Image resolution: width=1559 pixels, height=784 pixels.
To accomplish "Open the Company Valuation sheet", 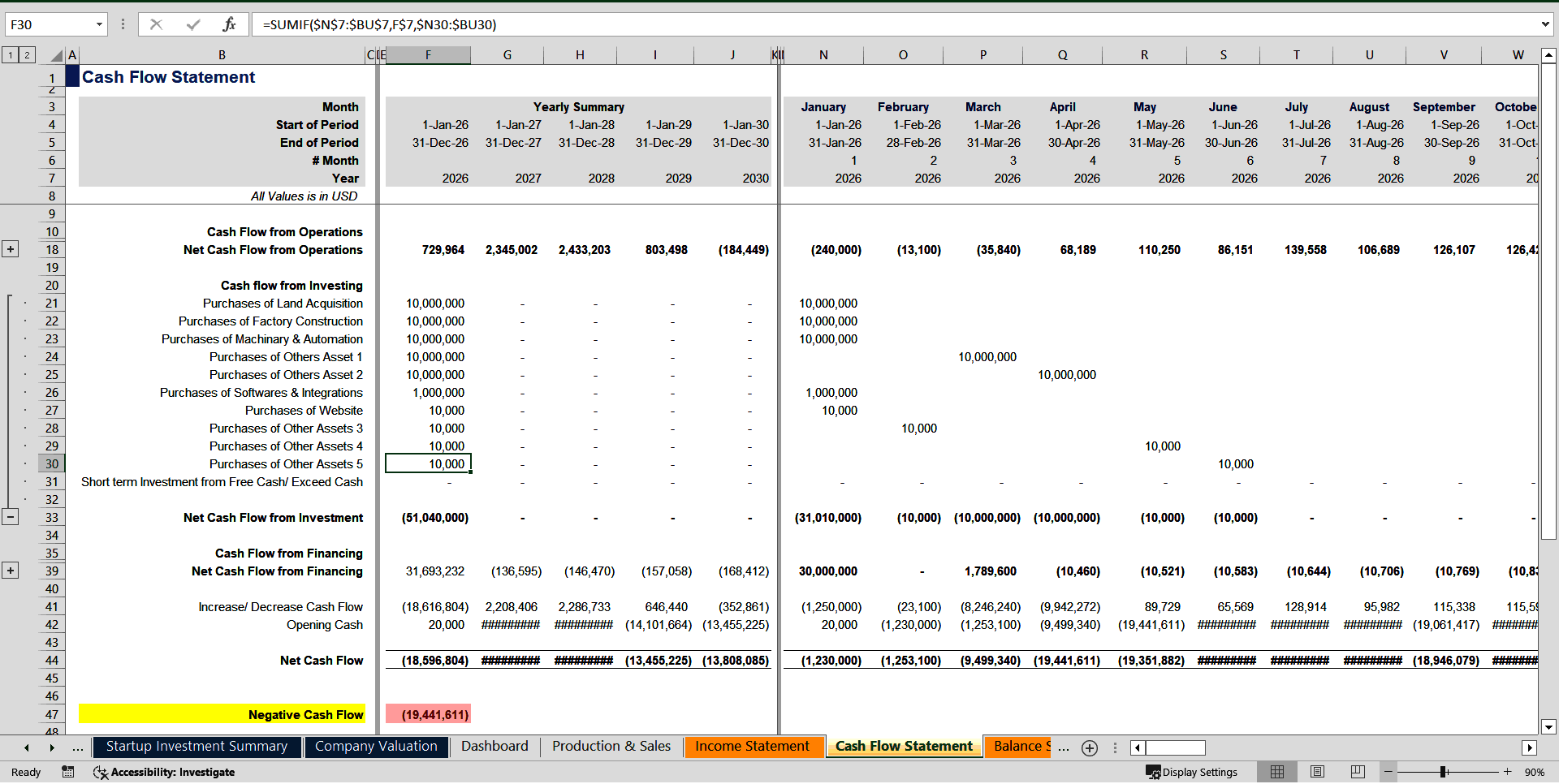I will click(376, 747).
